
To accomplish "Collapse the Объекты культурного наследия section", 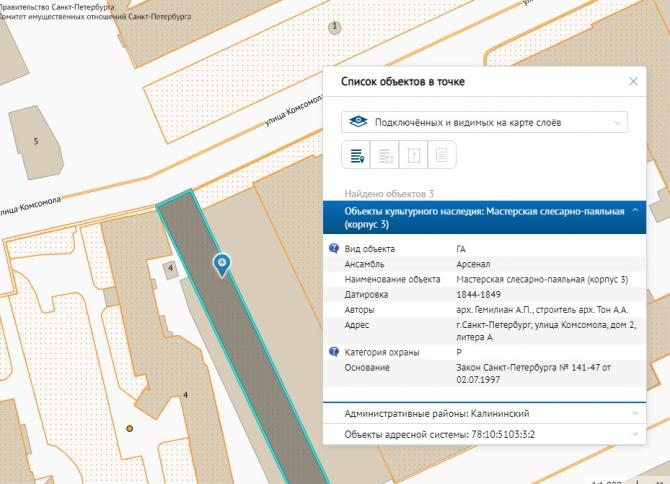I will point(634,211).
